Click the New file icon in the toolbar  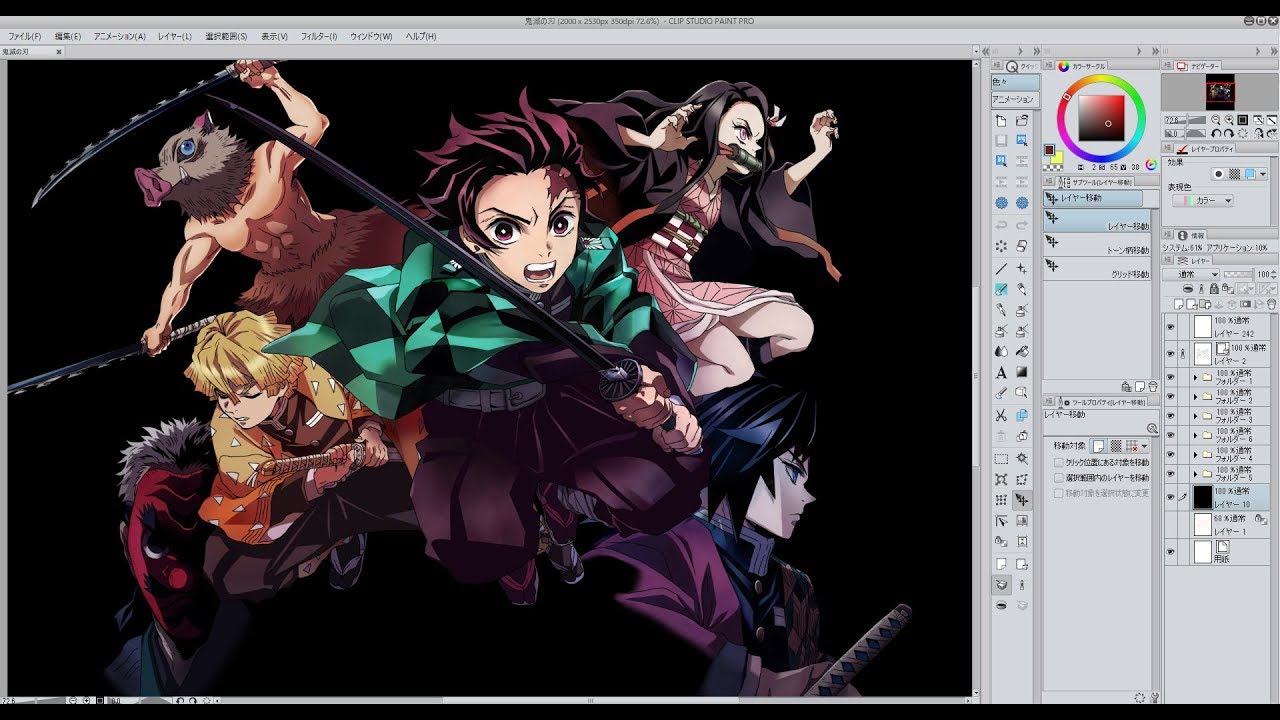(1001, 121)
